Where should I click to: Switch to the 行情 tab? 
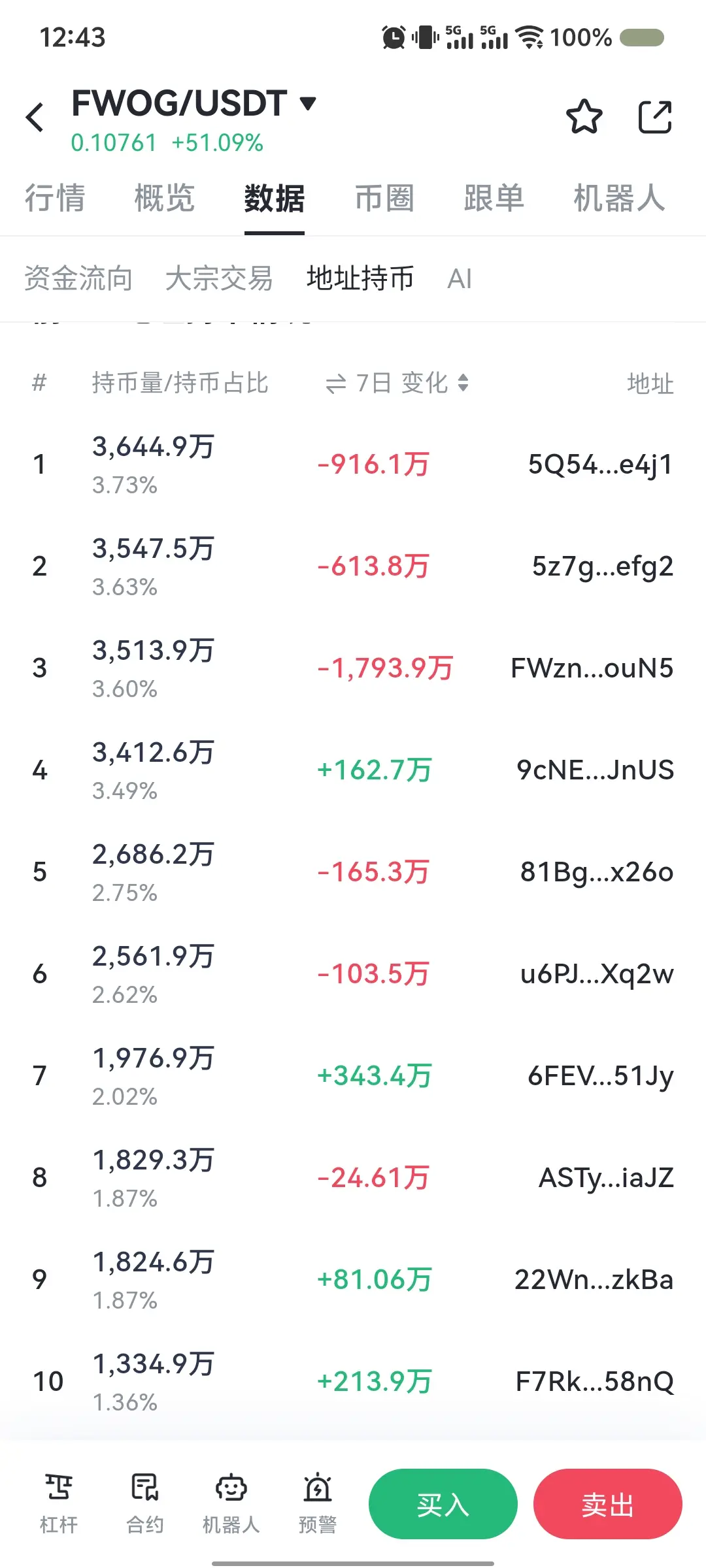pos(55,198)
